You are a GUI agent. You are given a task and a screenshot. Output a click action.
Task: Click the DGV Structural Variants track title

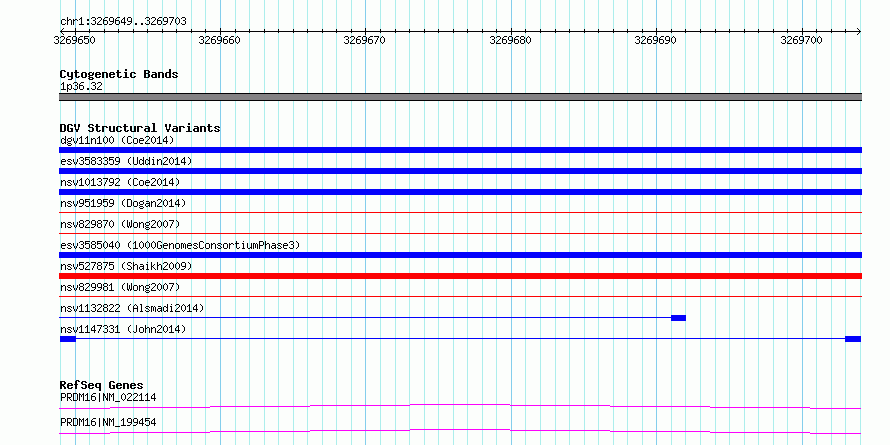[x=140, y=128]
